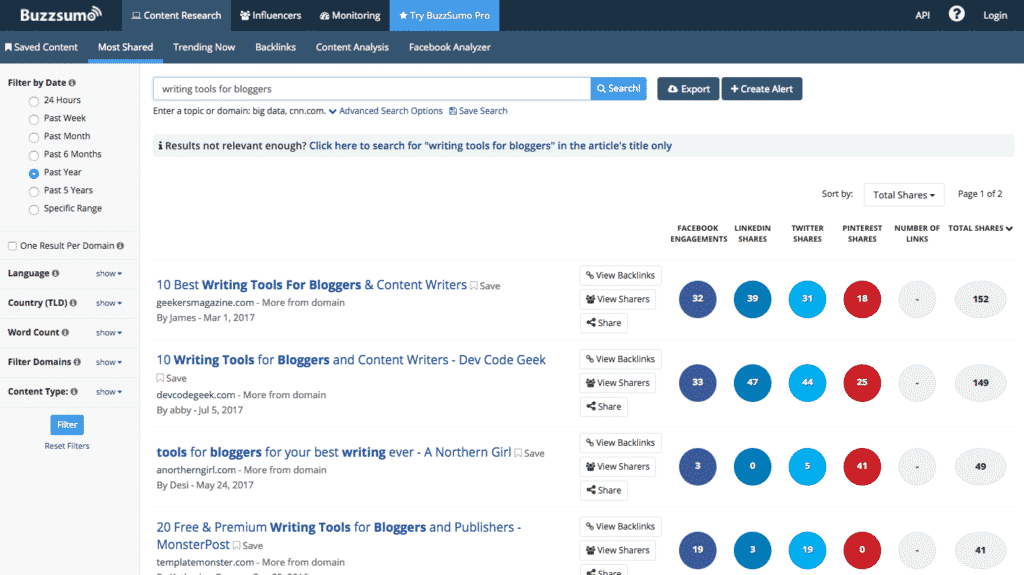
Task: Click total shares bubble showing 49
Action: pos(980,466)
